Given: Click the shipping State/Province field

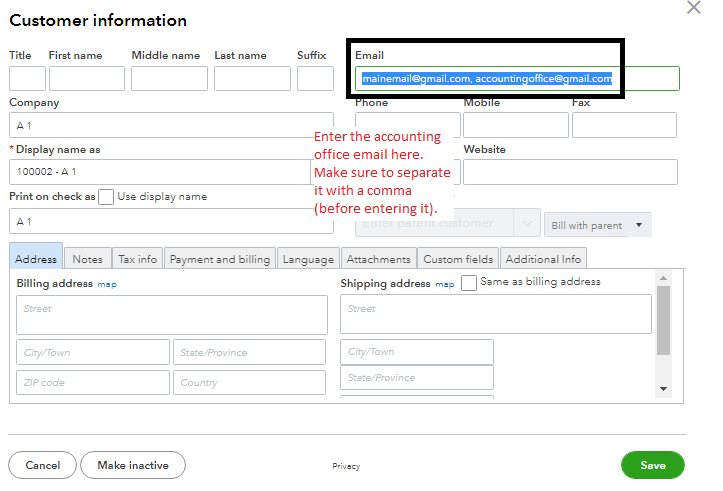Looking at the screenshot, I should point(417,378).
